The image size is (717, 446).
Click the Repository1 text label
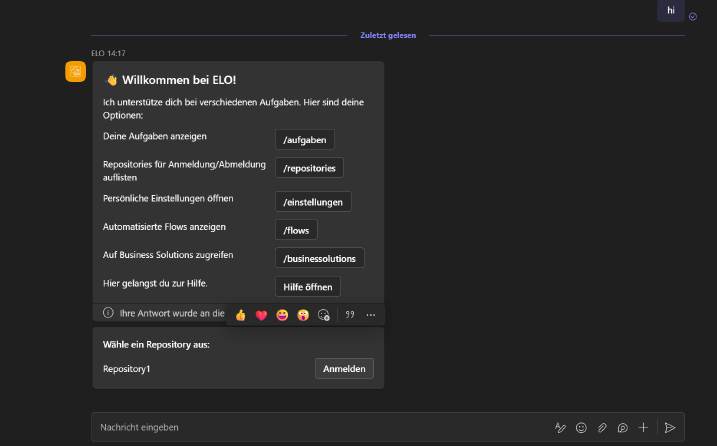click(126, 369)
